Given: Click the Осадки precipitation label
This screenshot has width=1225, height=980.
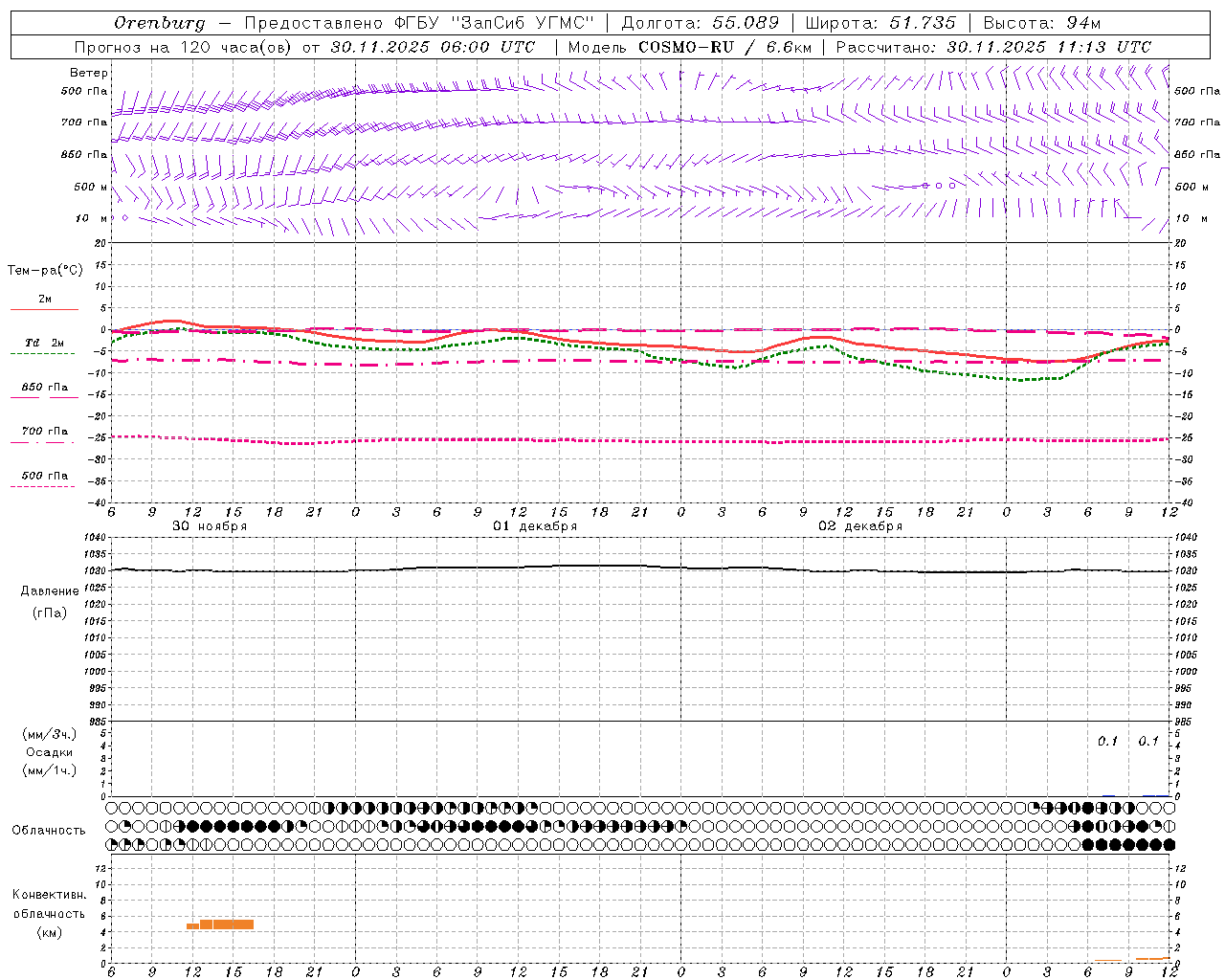Looking at the screenshot, I should click(x=50, y=752).
